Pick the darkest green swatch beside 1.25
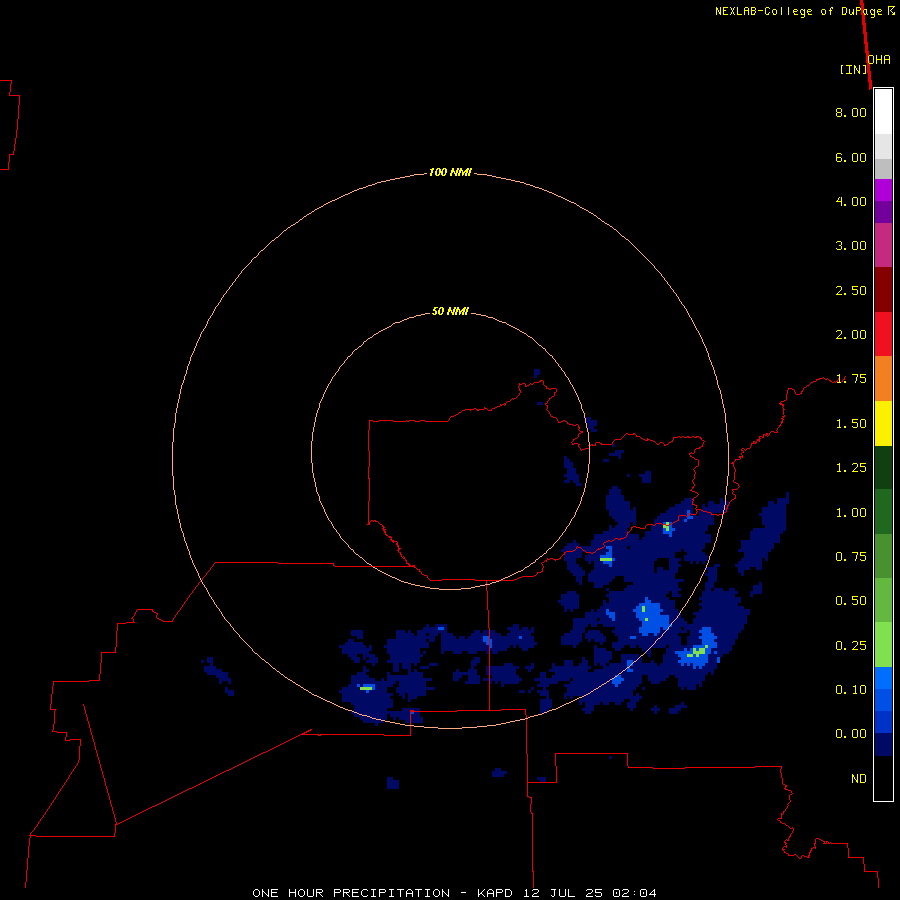 click(883, 467)
